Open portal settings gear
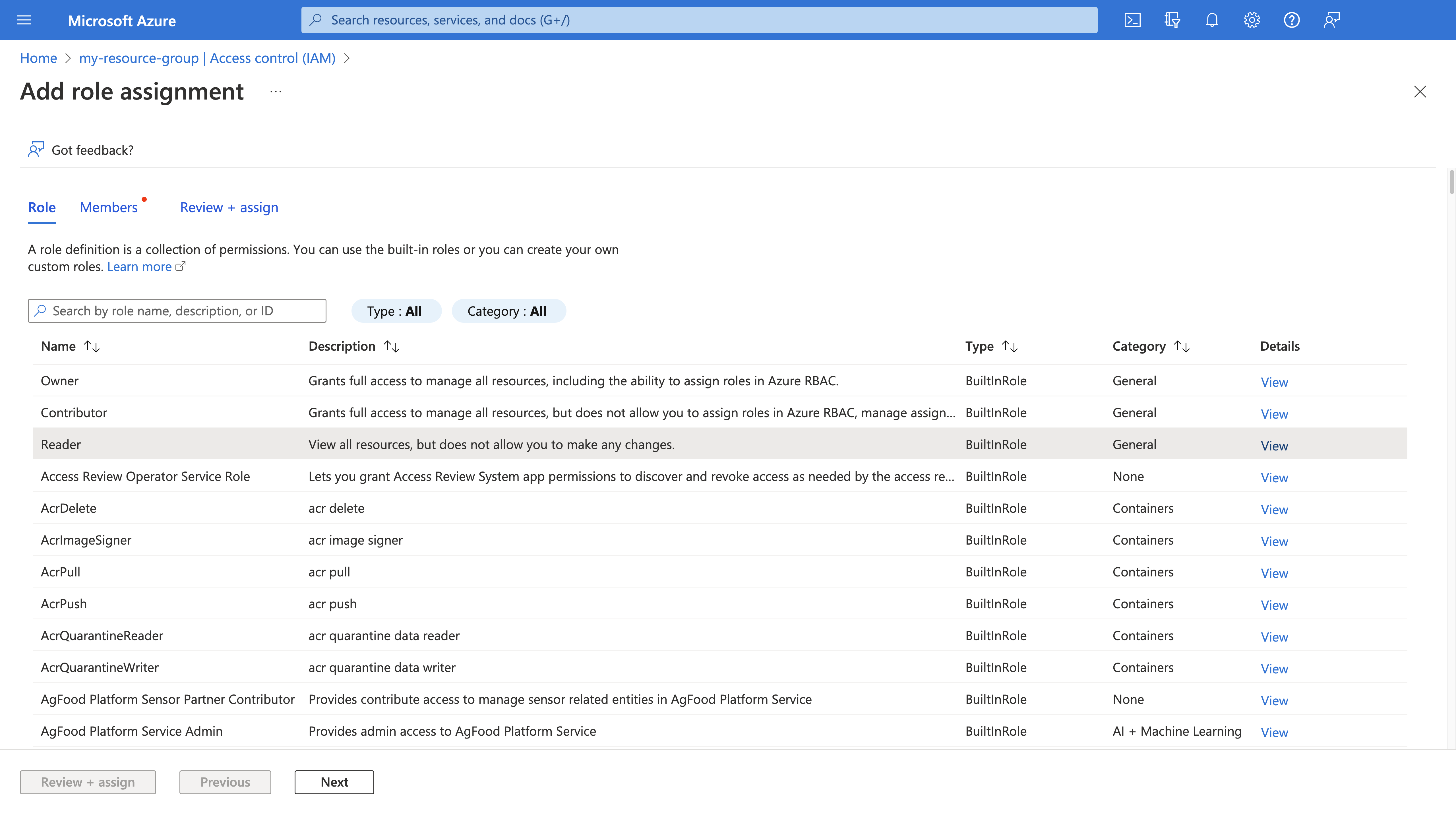Screen dimensions: 1456x819 point(1251,20)
